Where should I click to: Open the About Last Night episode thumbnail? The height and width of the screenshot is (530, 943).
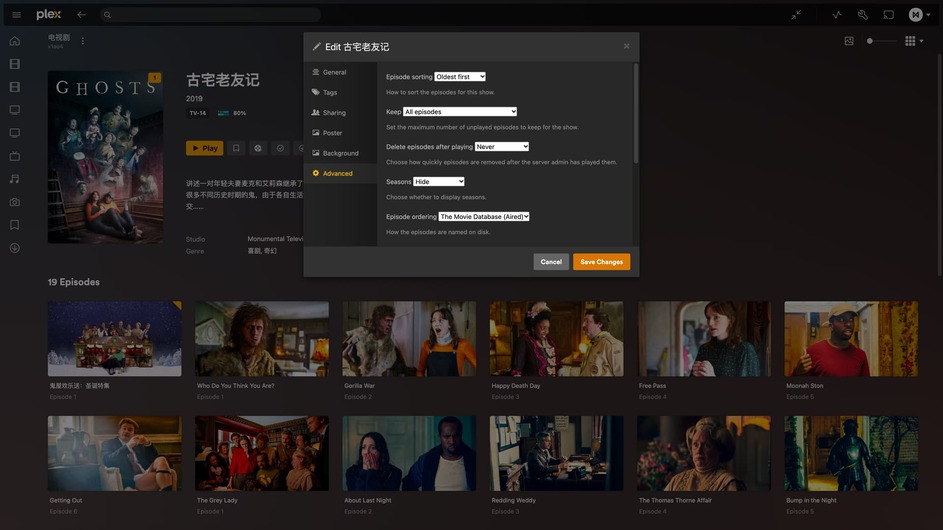(x=409, y=453)
